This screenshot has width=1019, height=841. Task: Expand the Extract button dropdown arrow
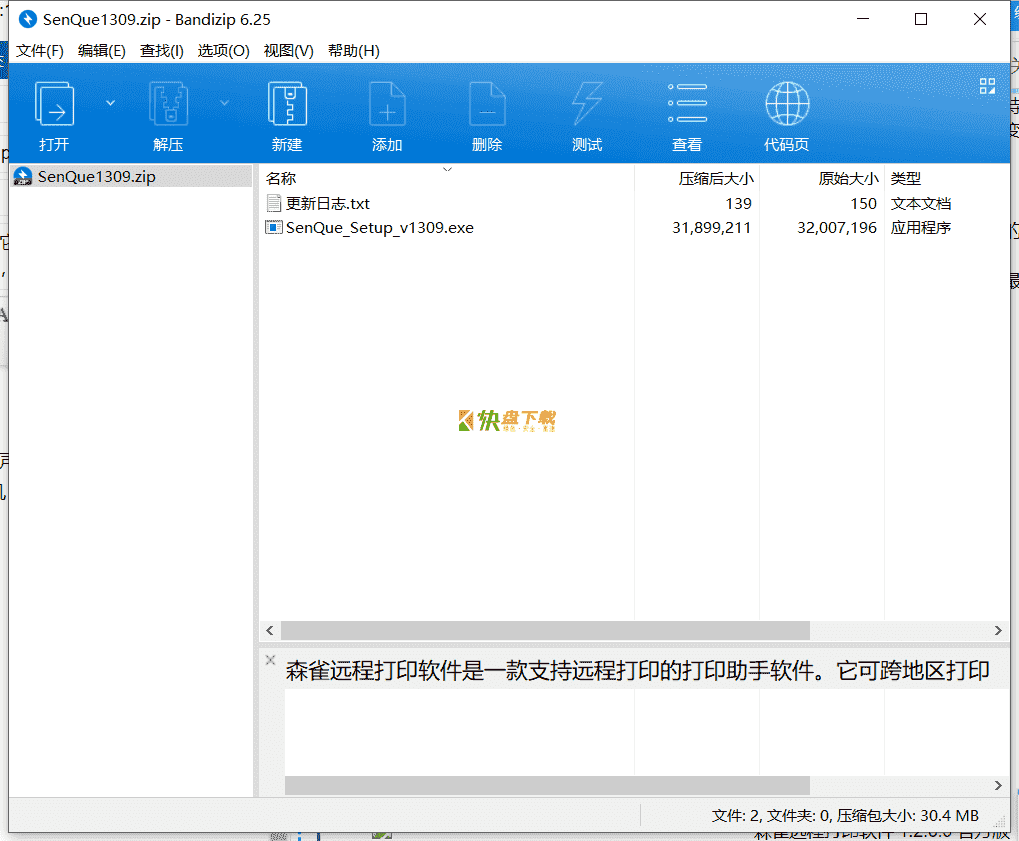coord(224,103)
